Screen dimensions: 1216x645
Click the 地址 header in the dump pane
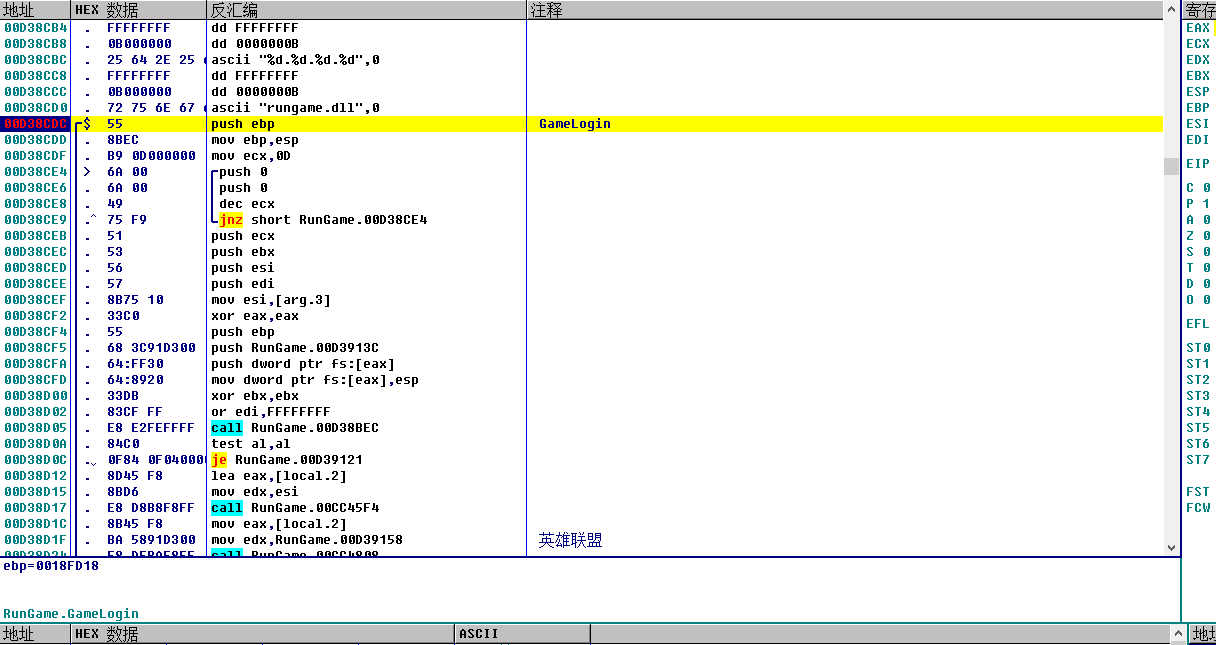click(x=35, y=634)
